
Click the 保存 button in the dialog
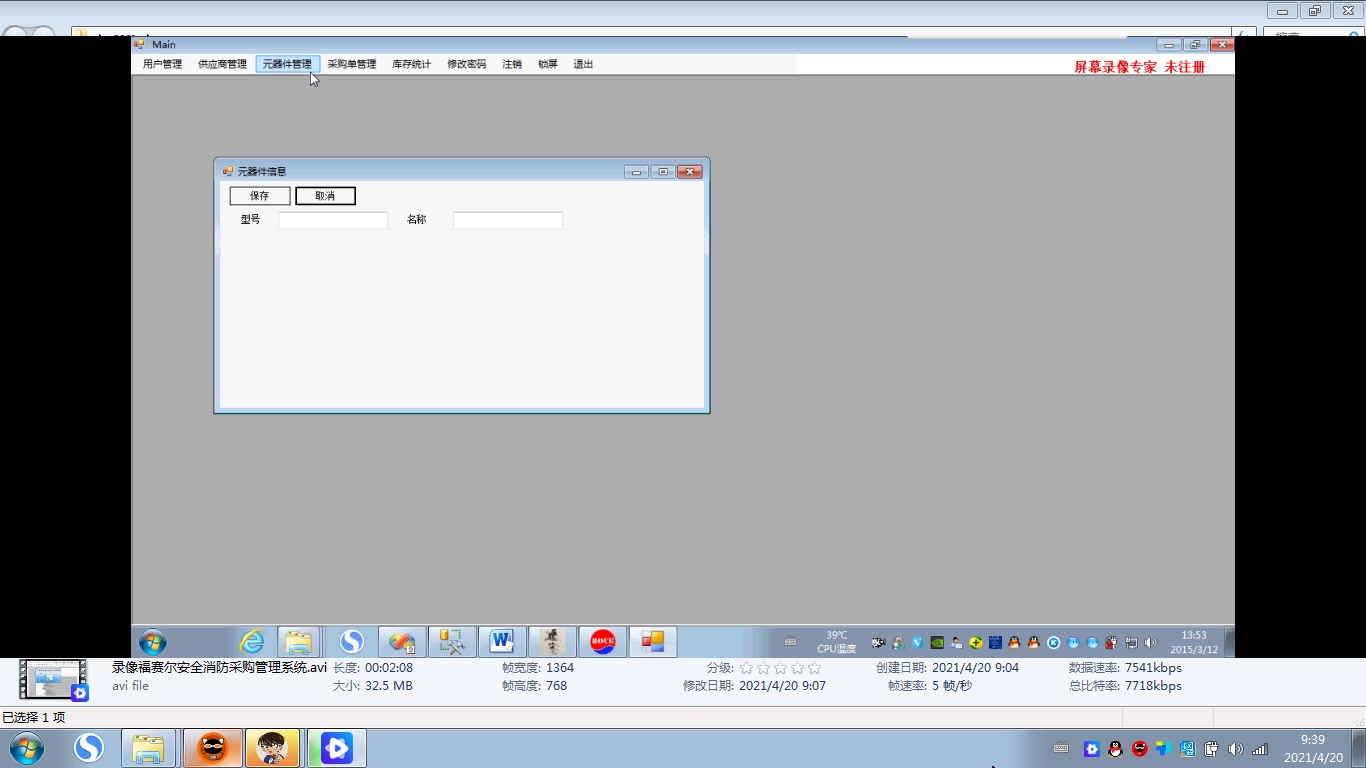259,195
